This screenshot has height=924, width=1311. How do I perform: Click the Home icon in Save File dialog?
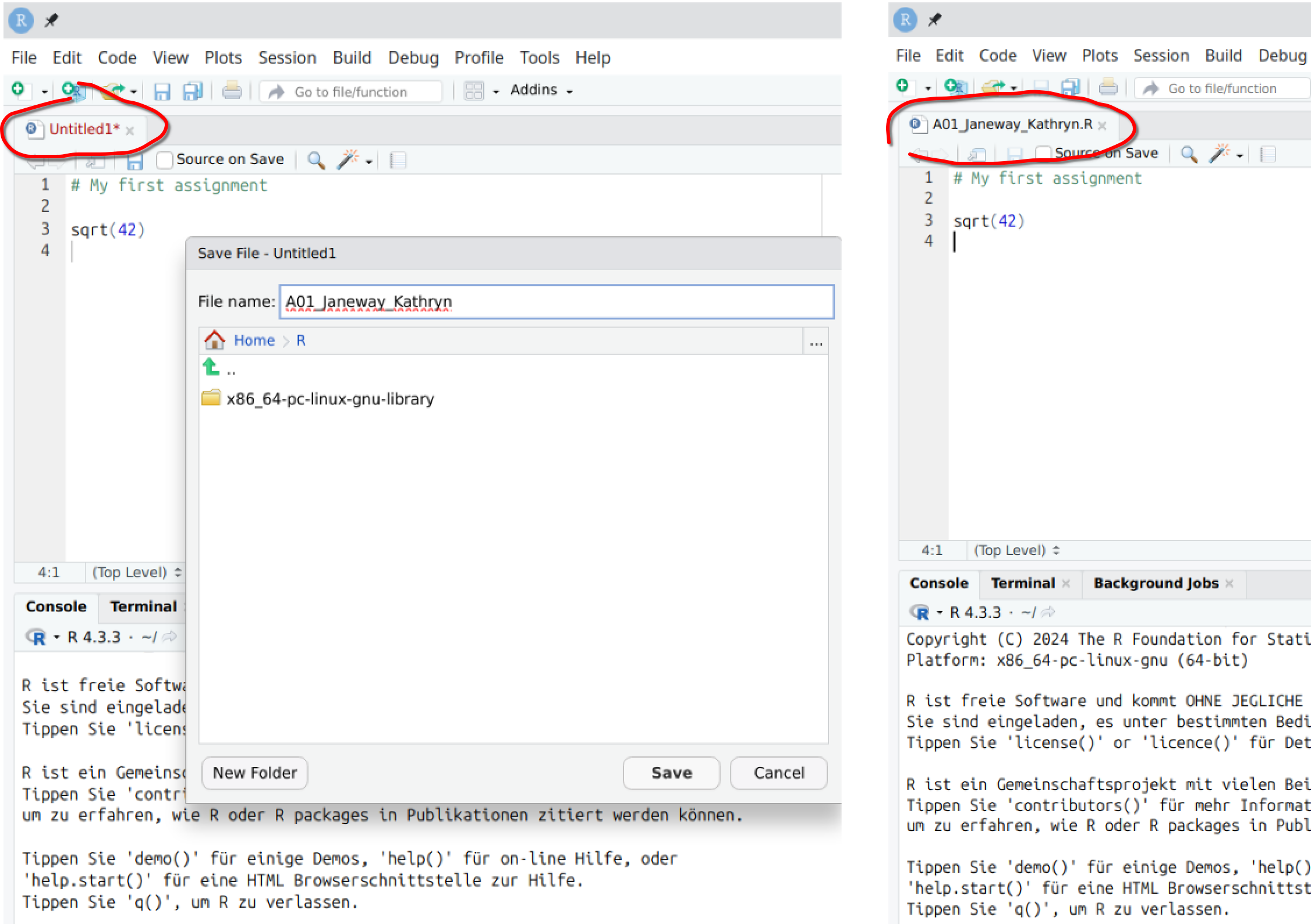(x=214, y=340)
